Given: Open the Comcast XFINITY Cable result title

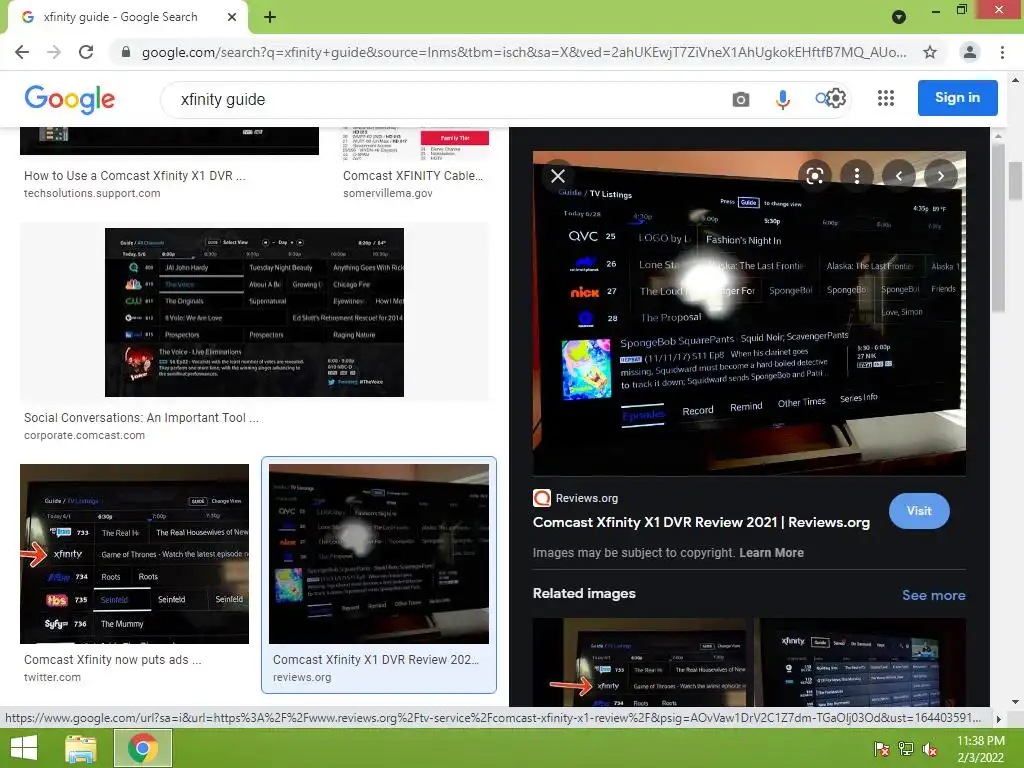Looking at the screenshot, I should 413,176.
